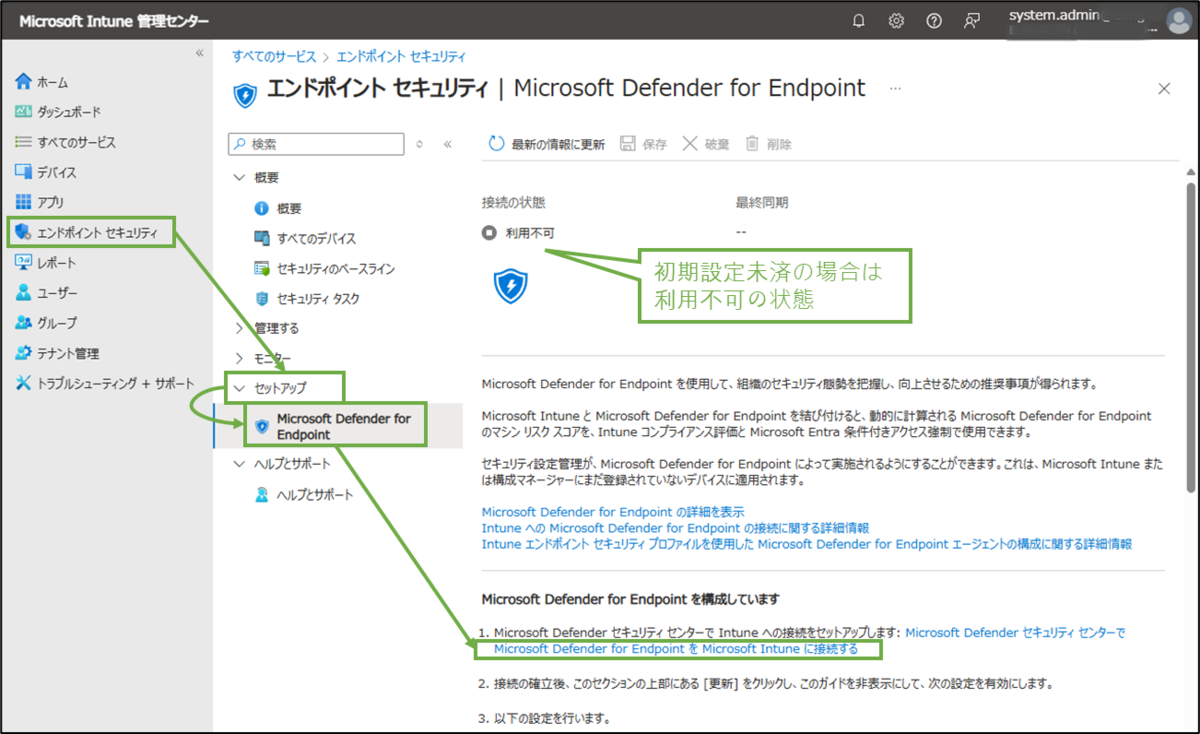Collapse the blade menu with double chevron
This screenshot has width=1200, height=734.
pyautogui.click(x=448, y=144)
